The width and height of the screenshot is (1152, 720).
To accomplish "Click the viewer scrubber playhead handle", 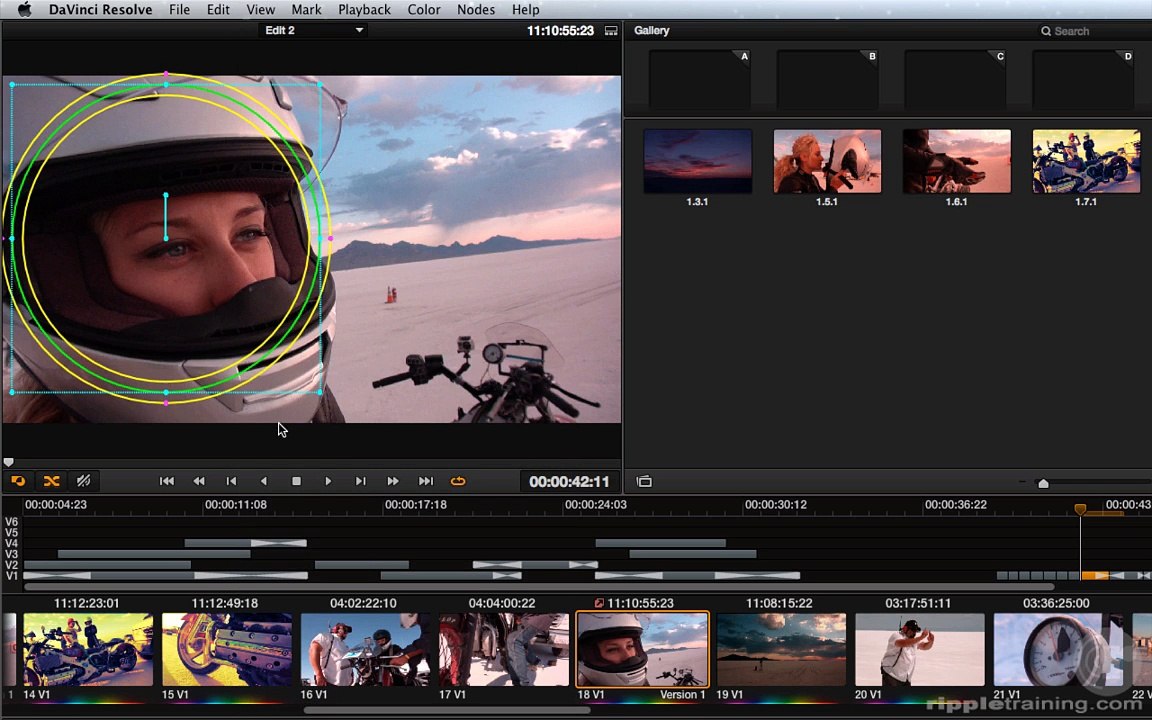I will pyautogui.click(x=9, y=462).
